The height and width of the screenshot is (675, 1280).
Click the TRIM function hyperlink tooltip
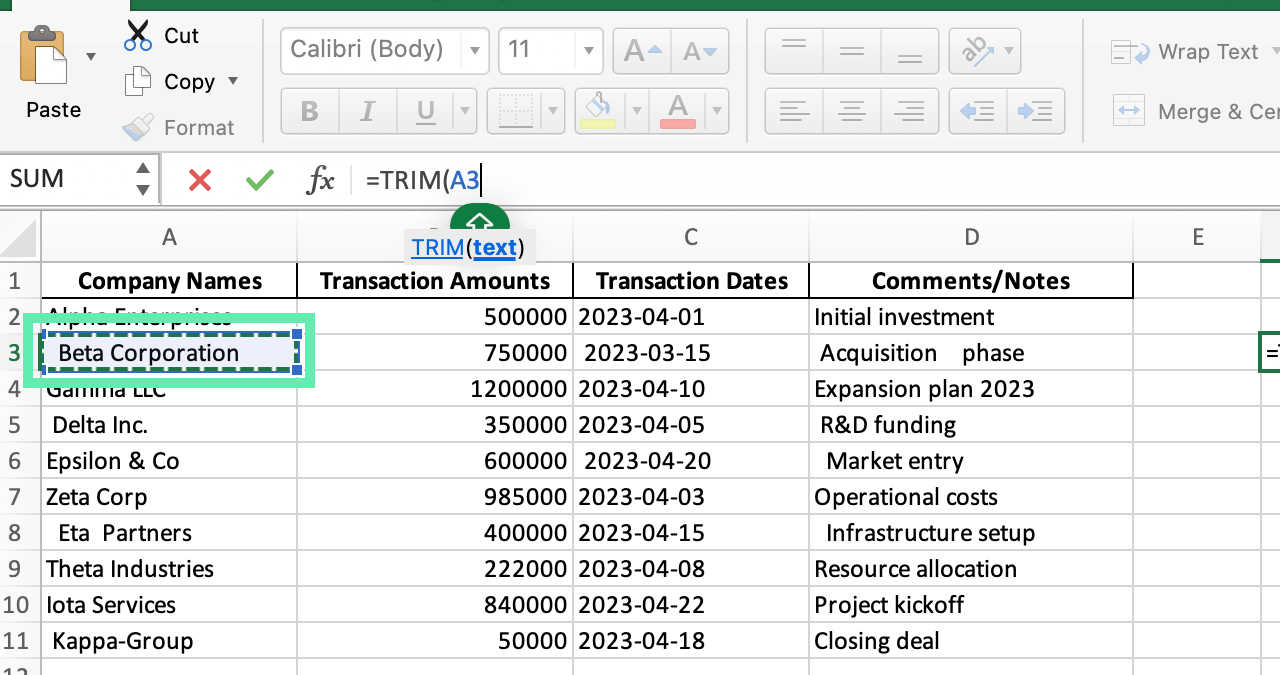pos(435,247)
